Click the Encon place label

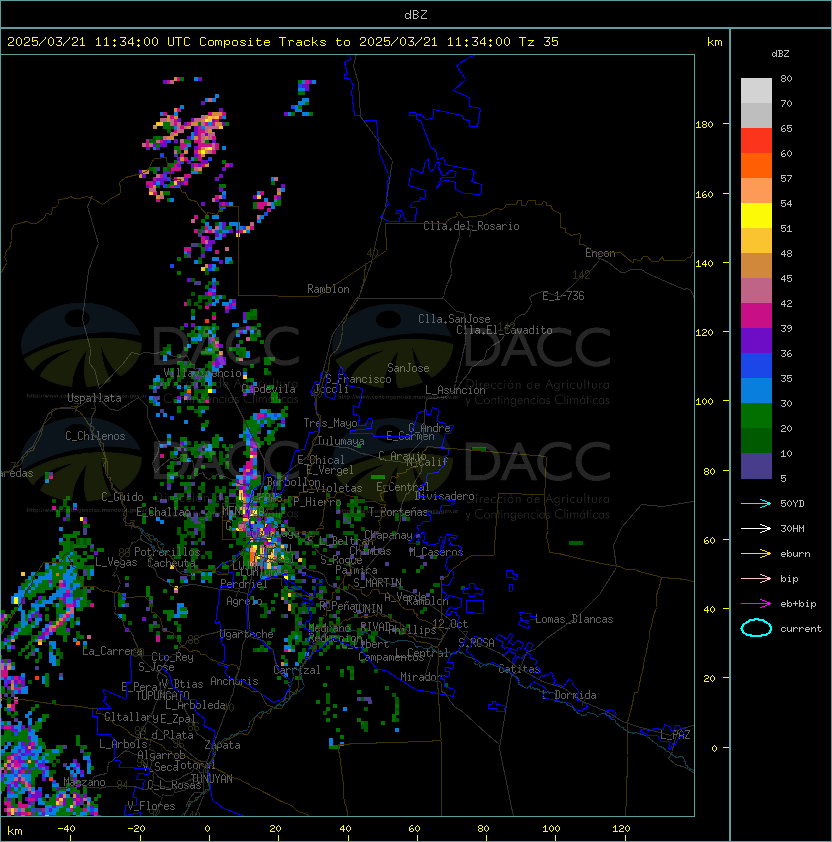[600, 253]
